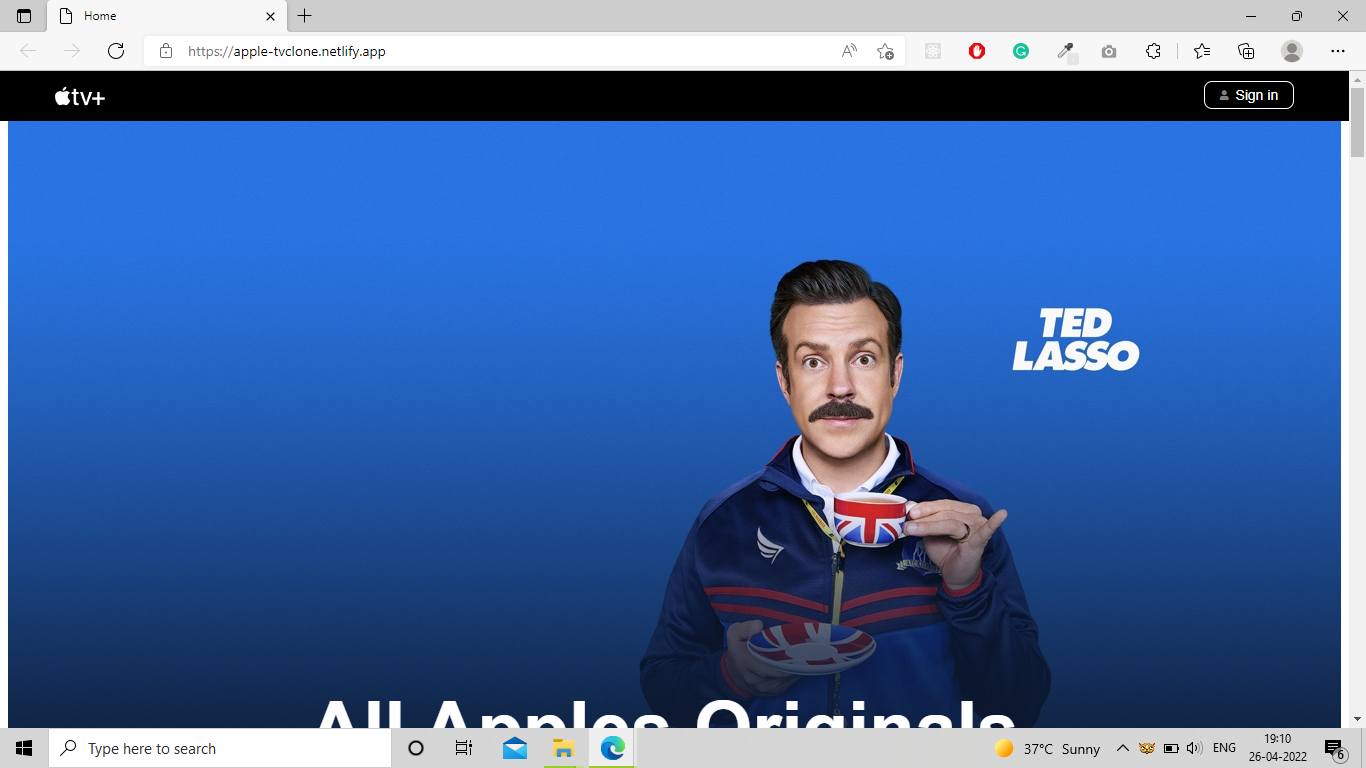Change the ENG input language

point(1224,748)
